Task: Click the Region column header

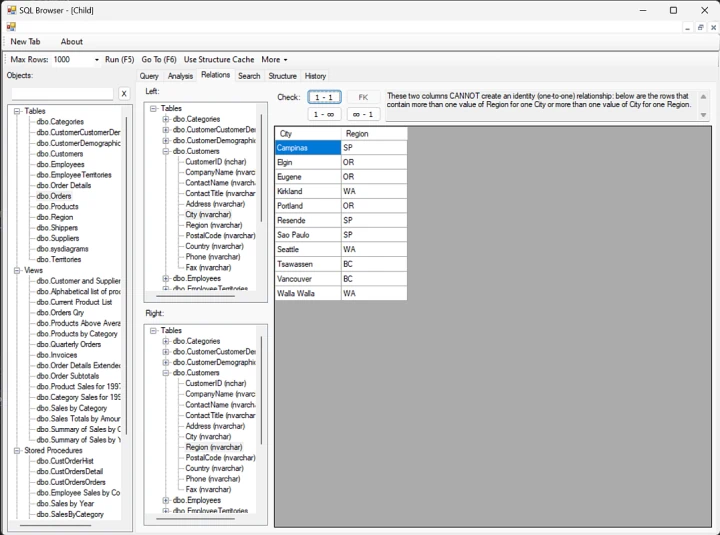Action: coord(374,134)
